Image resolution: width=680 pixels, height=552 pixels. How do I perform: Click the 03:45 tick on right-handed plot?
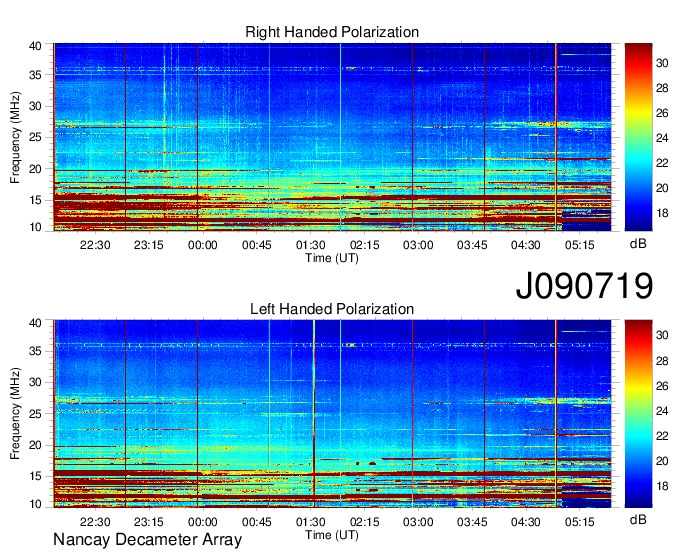tap(472, 245)
